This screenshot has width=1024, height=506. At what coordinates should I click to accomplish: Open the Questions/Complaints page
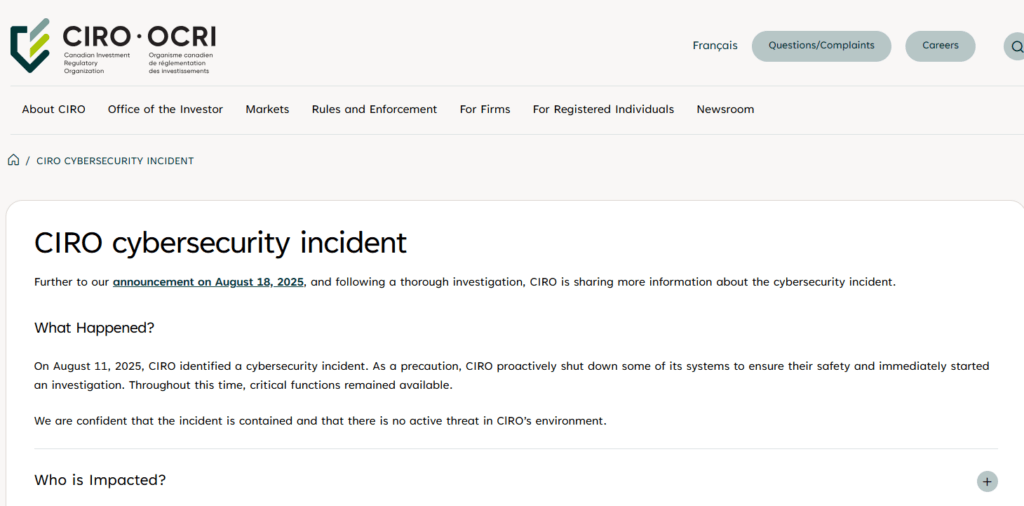tap(821, 46)
